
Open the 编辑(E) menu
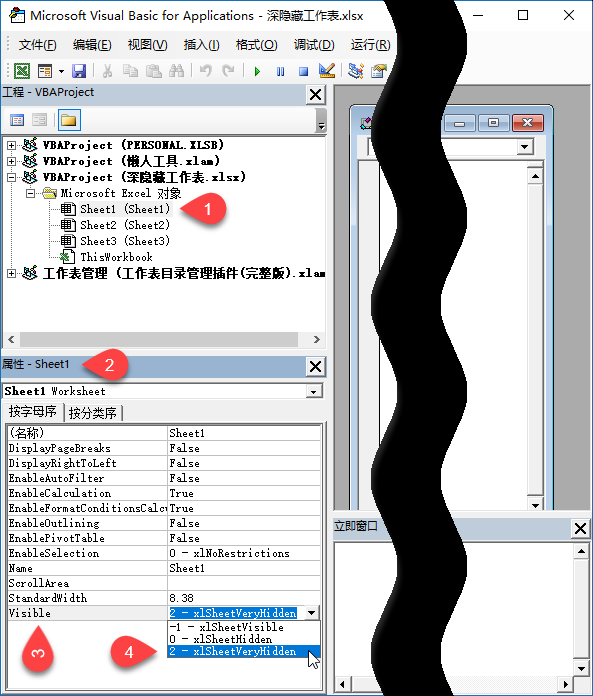pyautogui.click(x=92, y=45)
